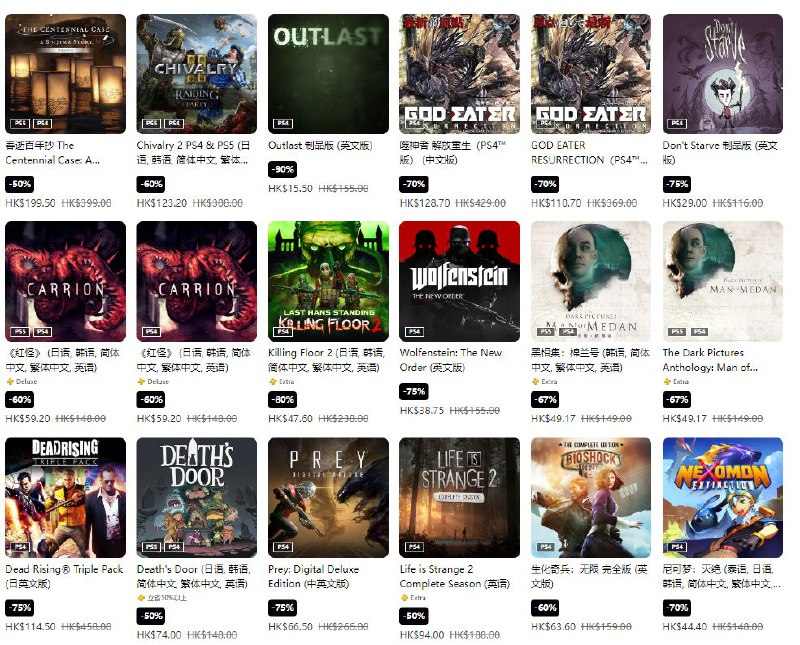Click the PS4 platform tag on Outlast cover

283,123
